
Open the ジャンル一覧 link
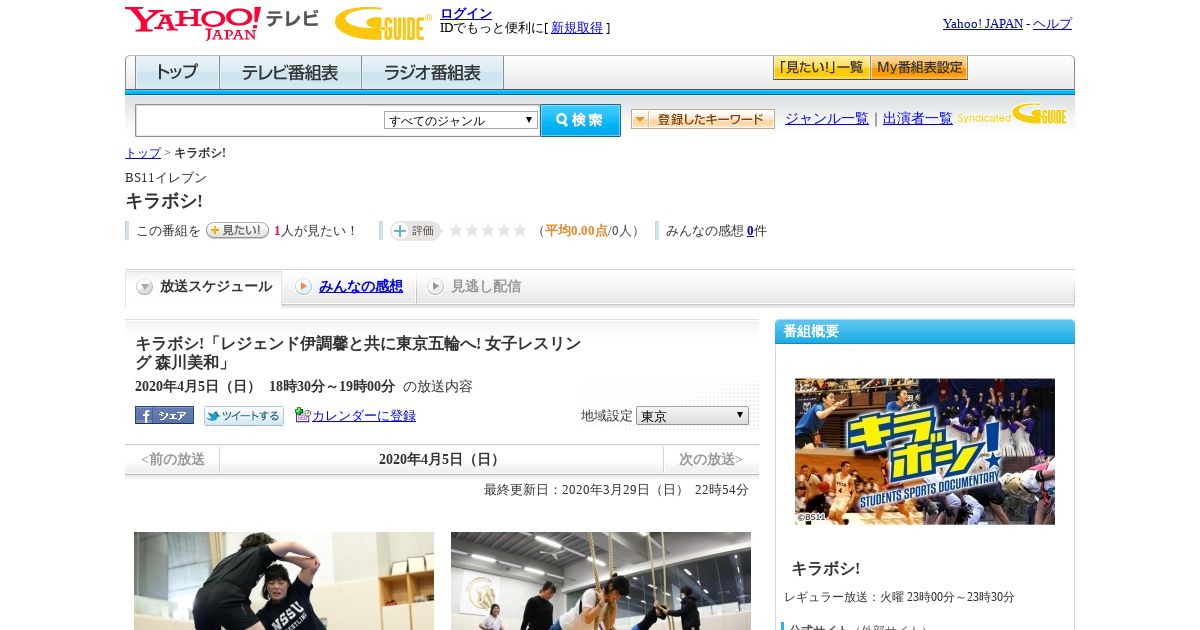[827, 118]
